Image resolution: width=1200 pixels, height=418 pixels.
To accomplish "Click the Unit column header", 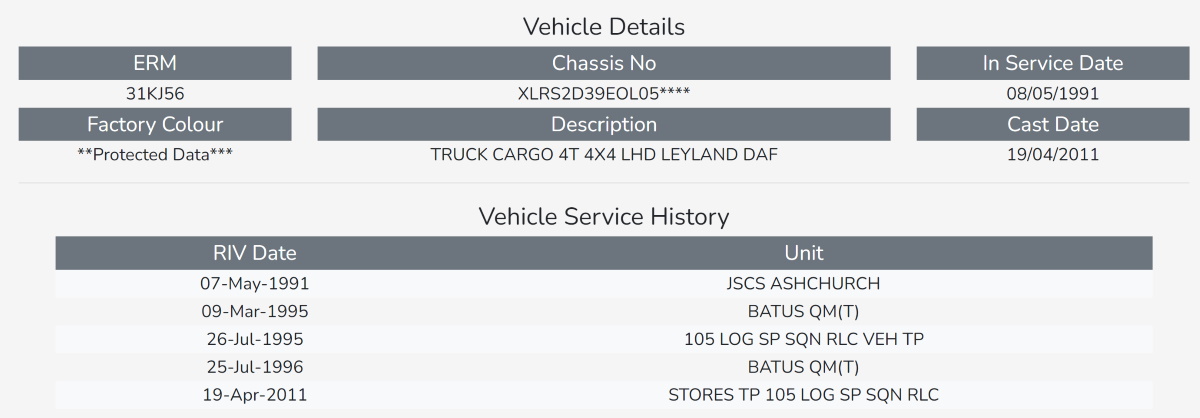I will [804, 253].
